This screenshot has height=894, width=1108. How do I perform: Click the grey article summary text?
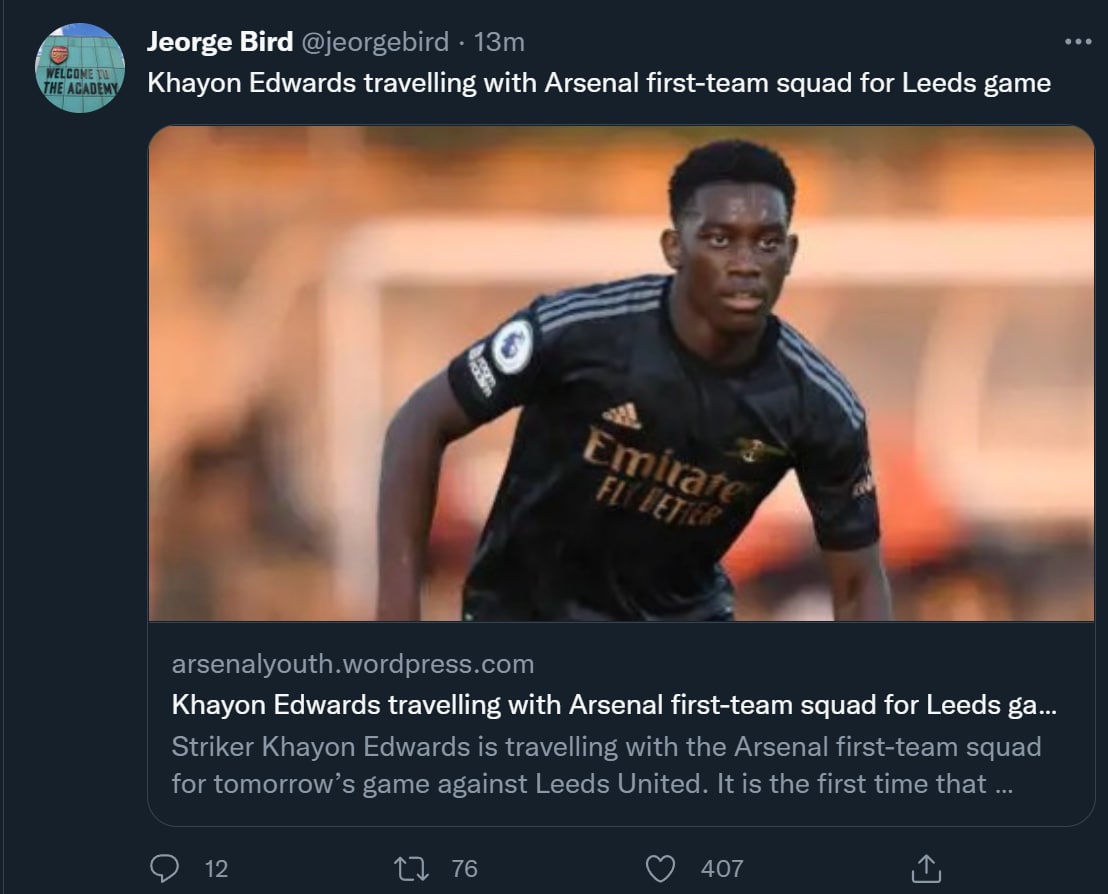coord(606,765)
